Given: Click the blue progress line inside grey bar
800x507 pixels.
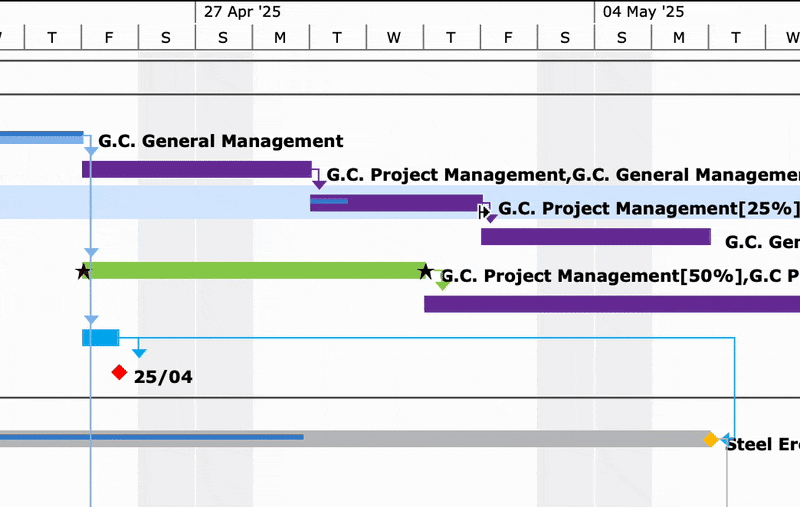Looking at the screenshot, I should tap(152, 437).
